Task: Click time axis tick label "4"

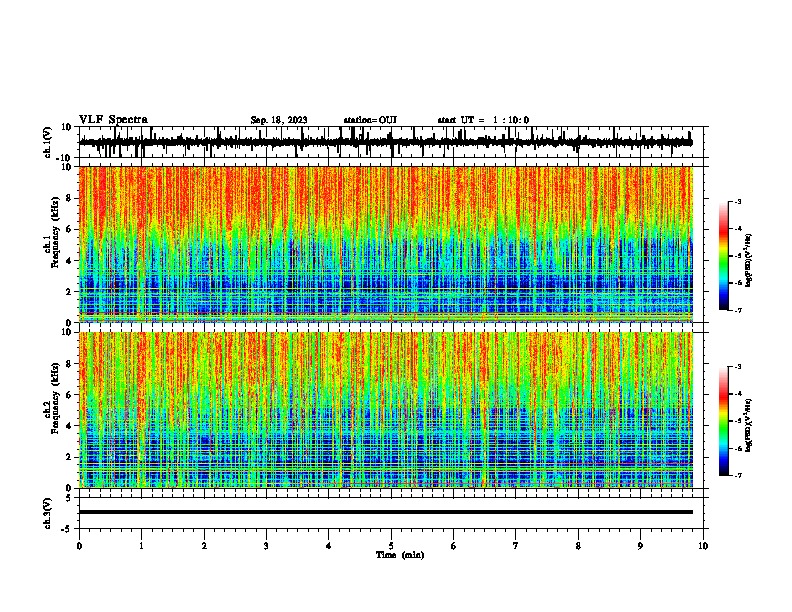Action: coord(329,546)
